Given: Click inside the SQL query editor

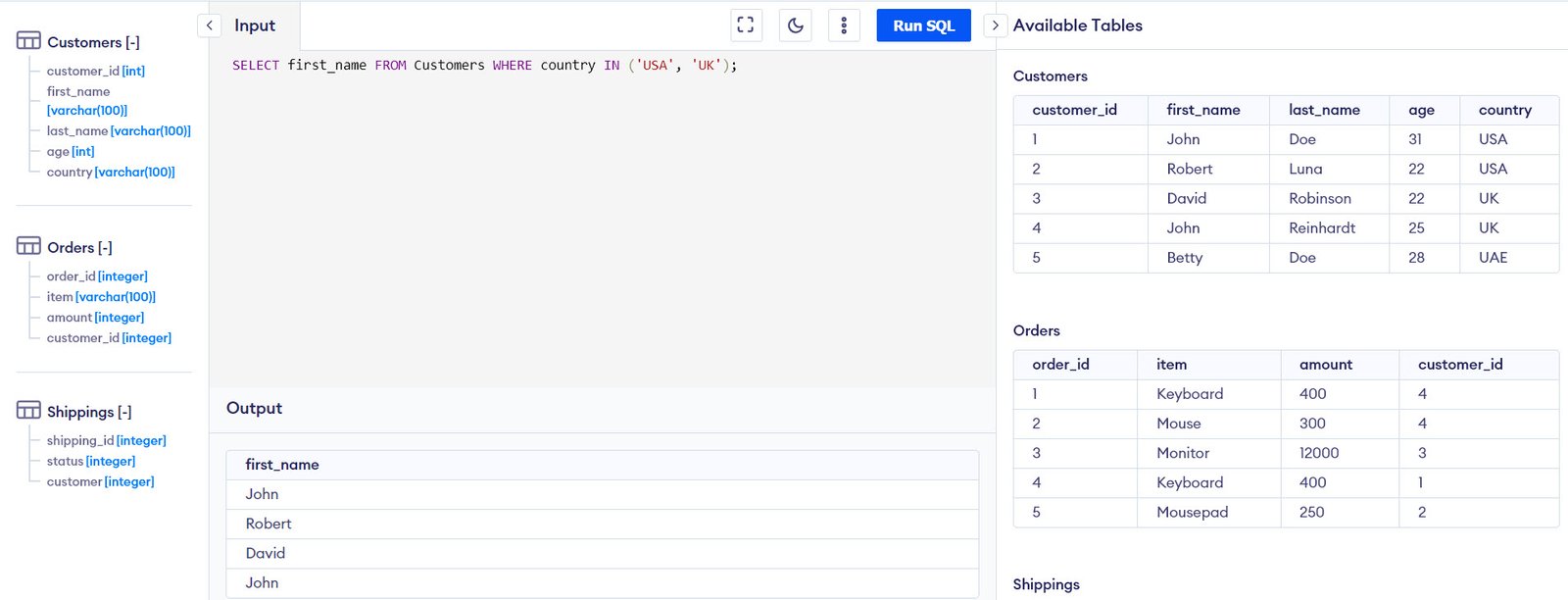Looking at the screenshot, I should (602, 218).
